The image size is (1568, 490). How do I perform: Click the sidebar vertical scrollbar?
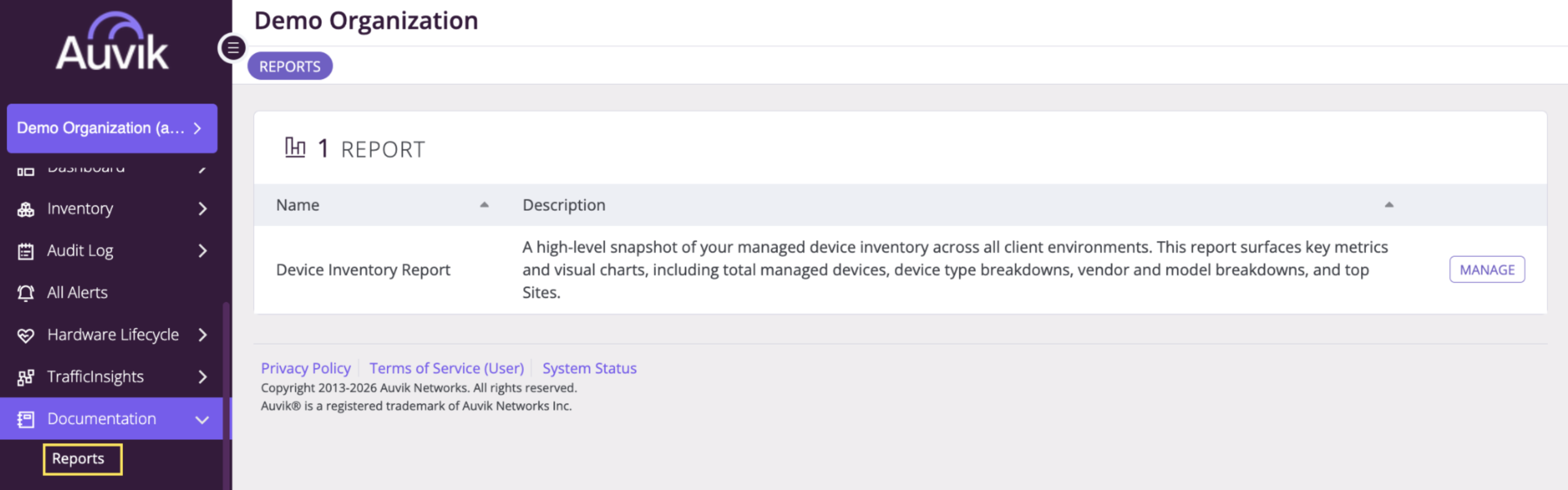(226, 396)
